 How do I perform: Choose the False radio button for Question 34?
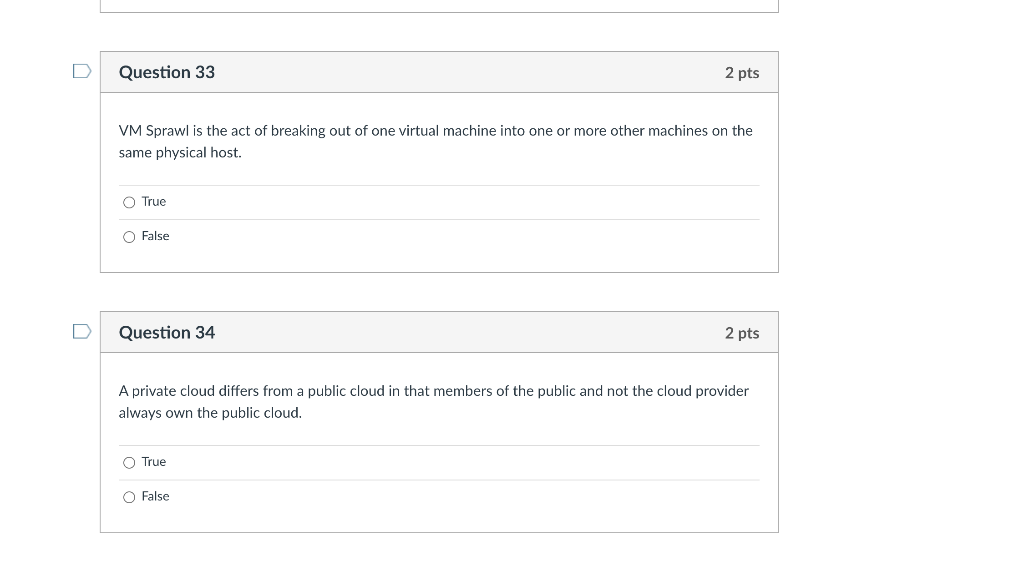[x=129, y=497]
